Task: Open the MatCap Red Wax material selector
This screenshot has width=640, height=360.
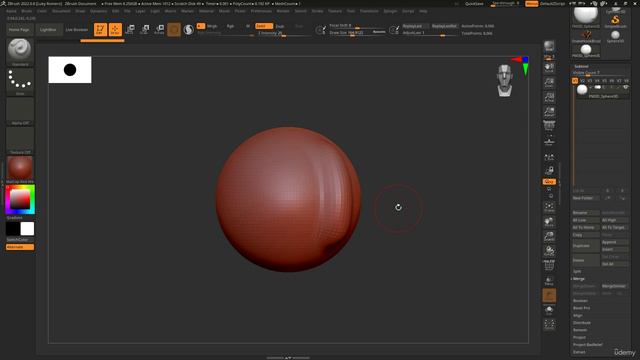Action: pos(20,169)
